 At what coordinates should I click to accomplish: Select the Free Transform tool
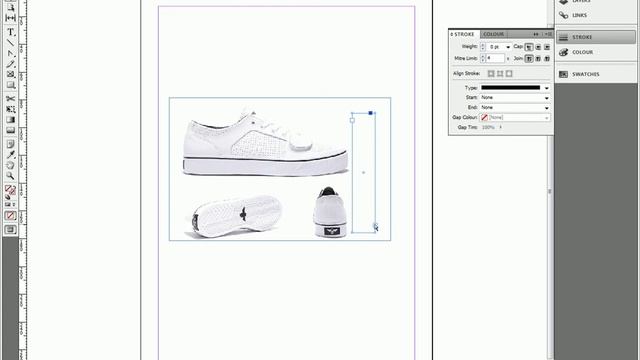pos(11,109)
